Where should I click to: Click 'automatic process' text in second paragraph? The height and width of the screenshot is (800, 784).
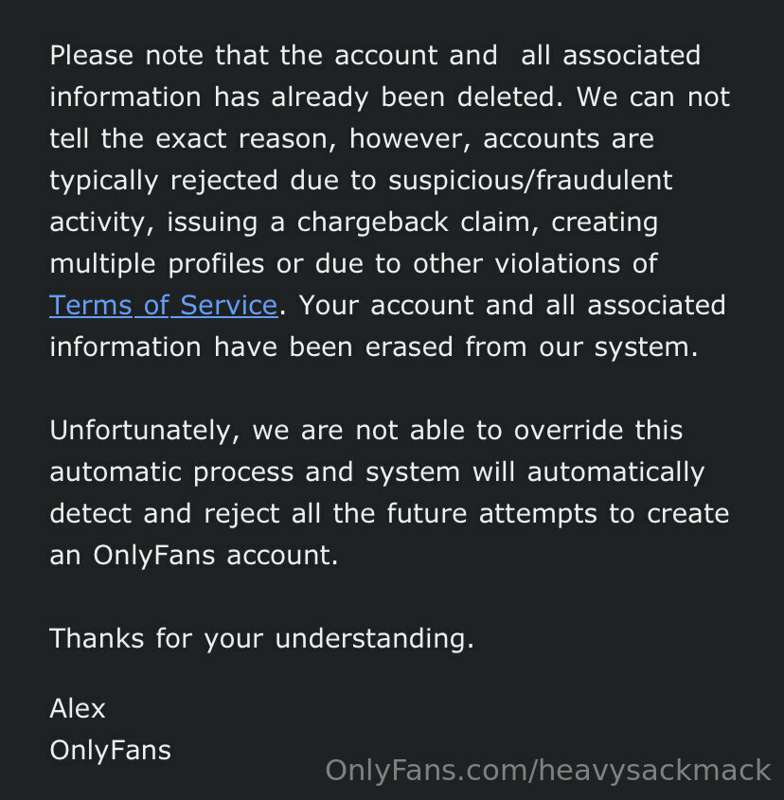click(x=172, y=472)
